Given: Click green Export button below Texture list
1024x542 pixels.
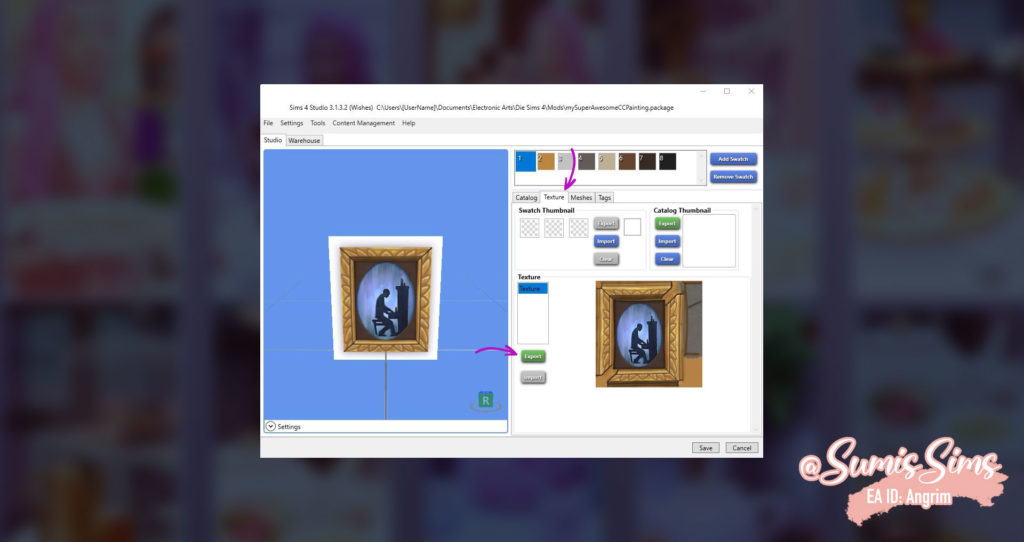Looking at the screenshot, I should [x=533, y=356].
